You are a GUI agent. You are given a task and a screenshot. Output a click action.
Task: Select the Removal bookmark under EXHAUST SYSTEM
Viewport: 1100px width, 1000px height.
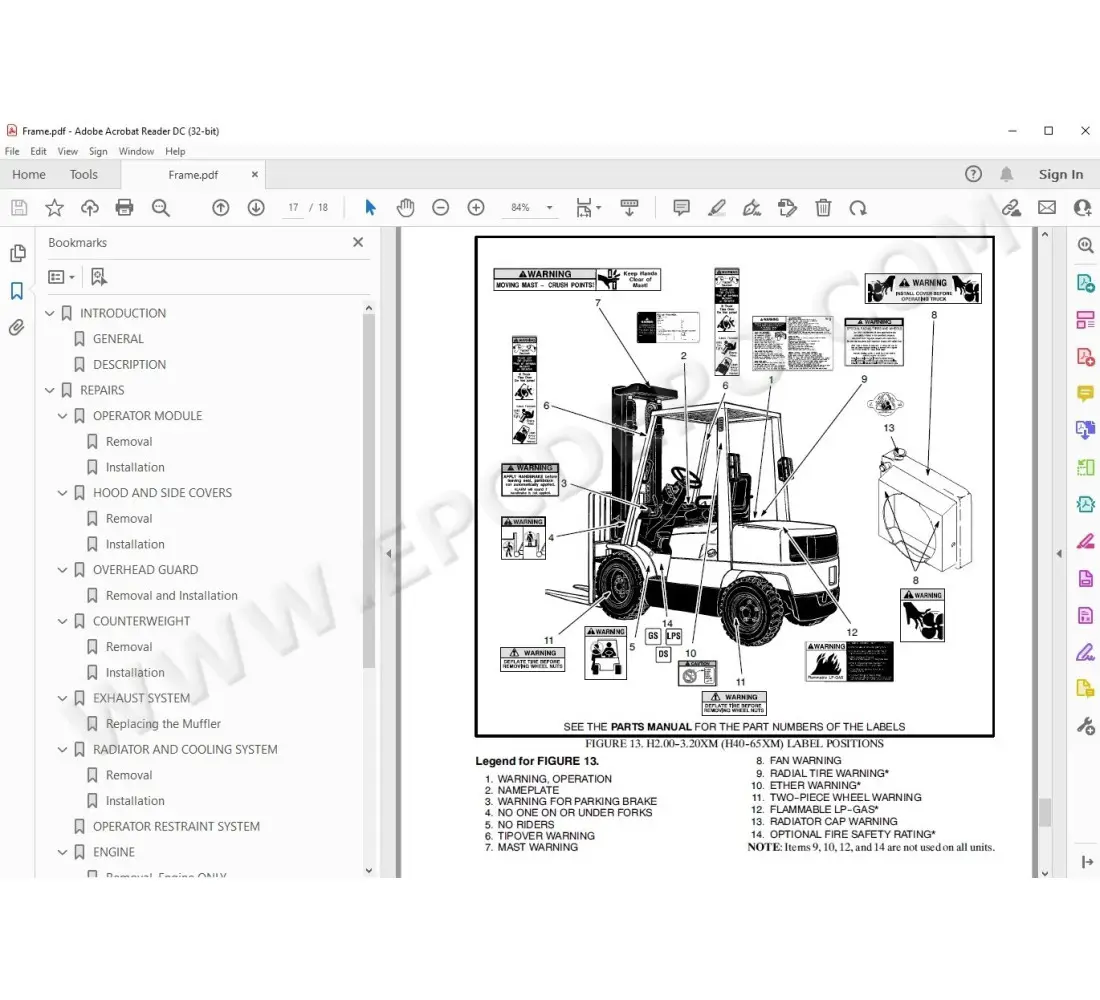160,723
